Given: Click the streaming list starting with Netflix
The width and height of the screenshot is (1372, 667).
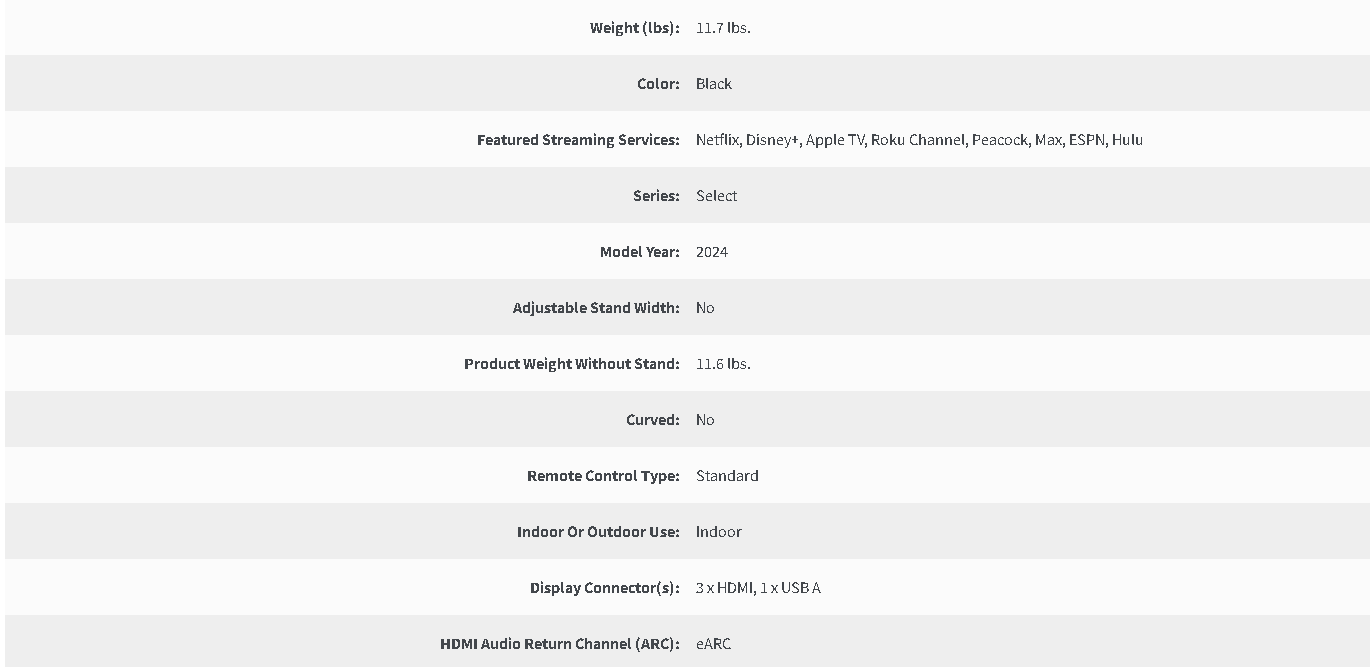Looking at the screenshot, I should pyautogui.click(x=919, y=140).
